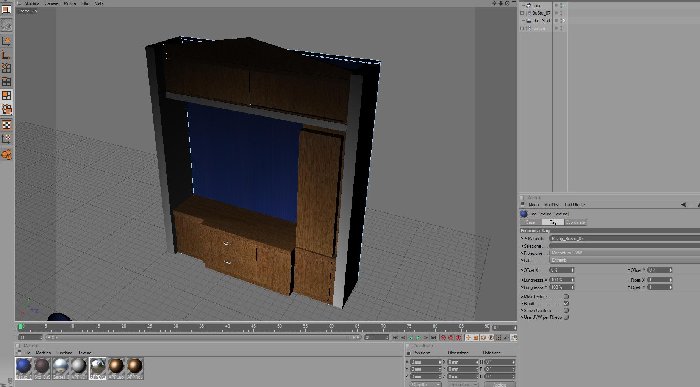Select the Use Model tool with orange dot
Viewport: 700px width, 387px height.
click(x=6, y=41)
